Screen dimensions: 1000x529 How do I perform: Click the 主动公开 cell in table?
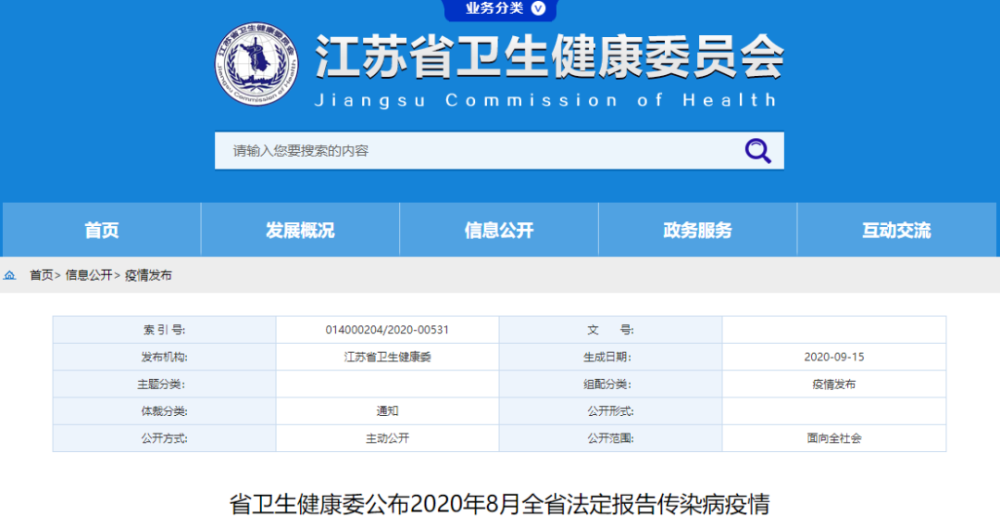(387, 438)
